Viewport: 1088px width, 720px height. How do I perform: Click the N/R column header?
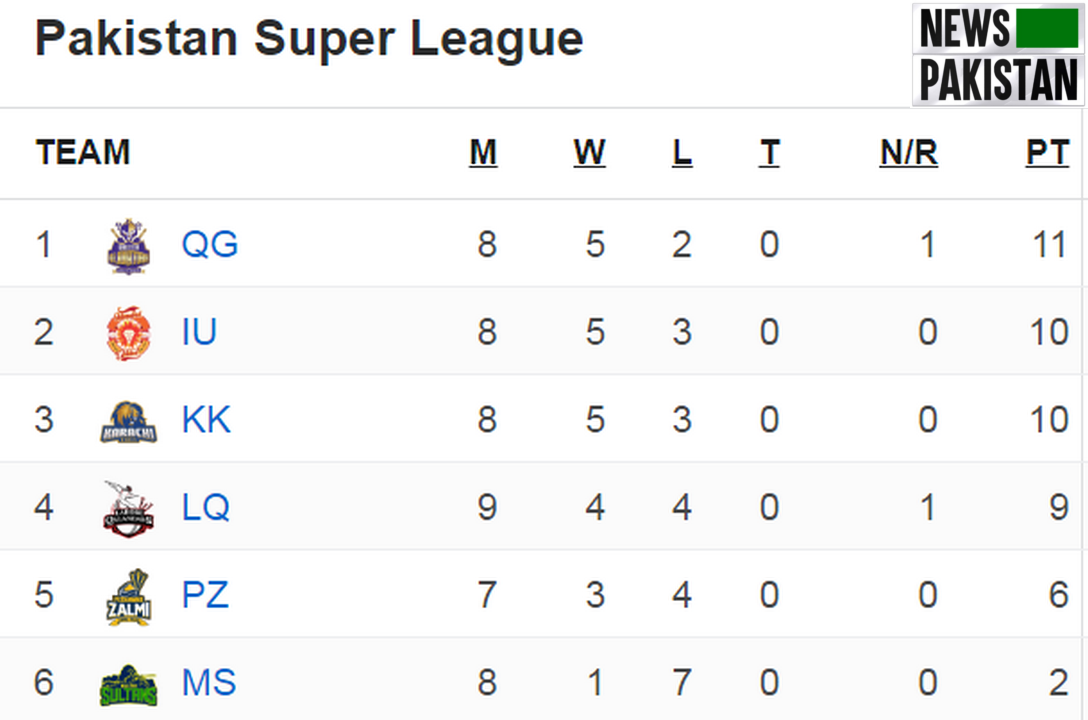pos(909,153)
